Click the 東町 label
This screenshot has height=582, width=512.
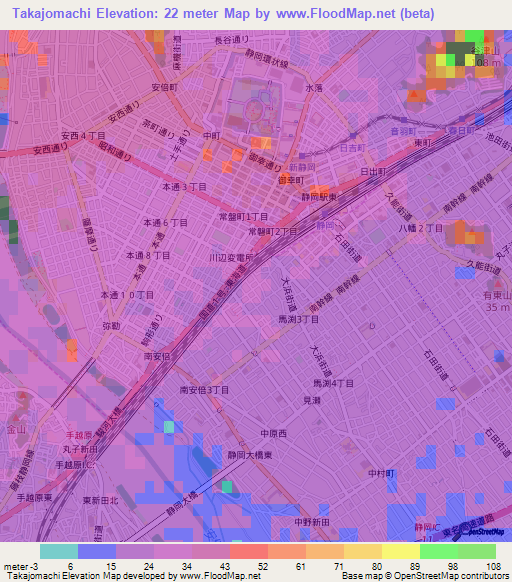click(423, 143)
